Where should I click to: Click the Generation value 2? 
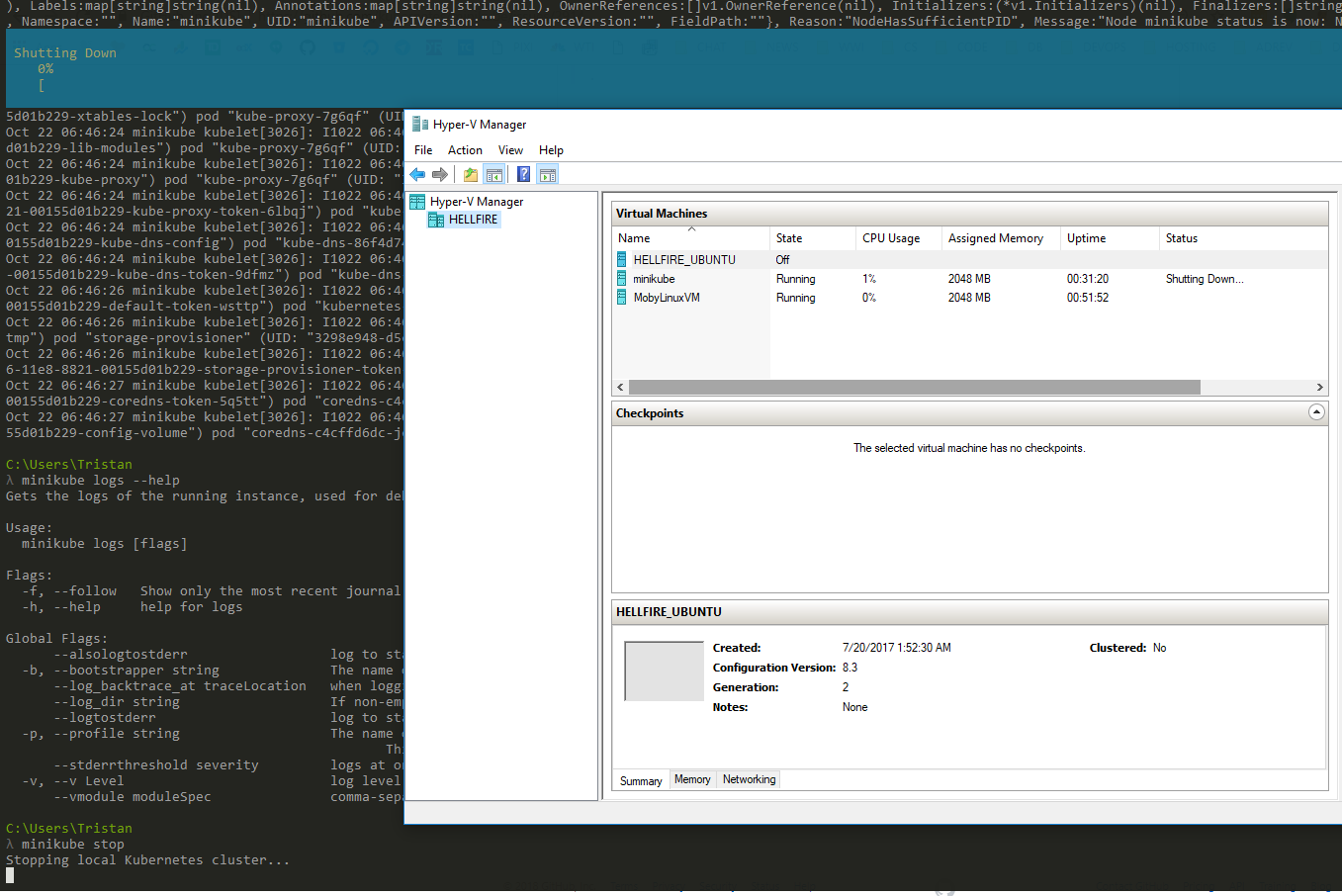[x=846, y=687]
